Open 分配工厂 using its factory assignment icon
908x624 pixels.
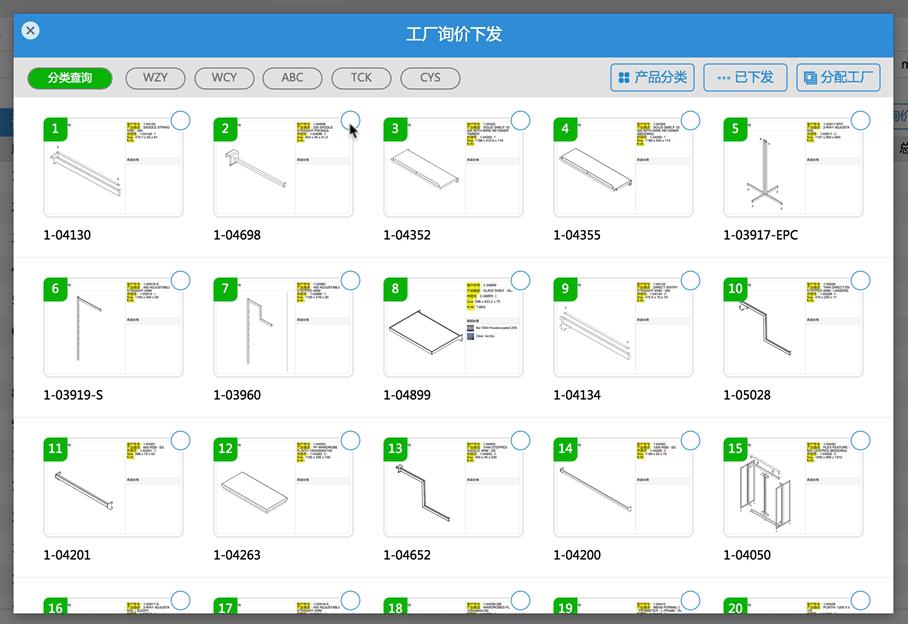pos(810,77)
